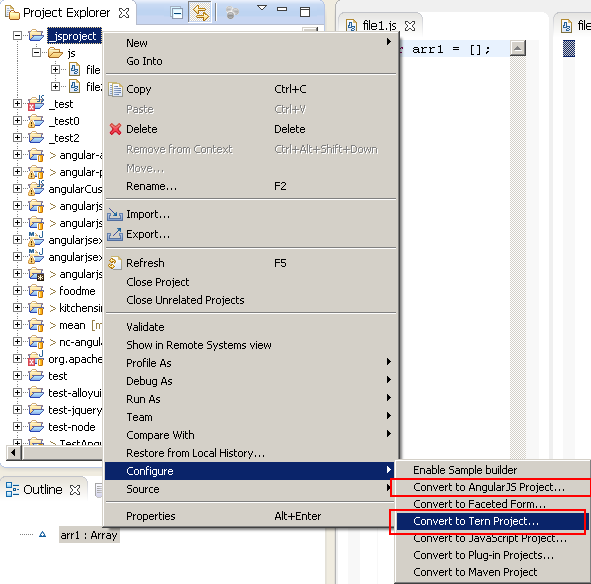Maximize the Project Explorer view

(305, 12)
